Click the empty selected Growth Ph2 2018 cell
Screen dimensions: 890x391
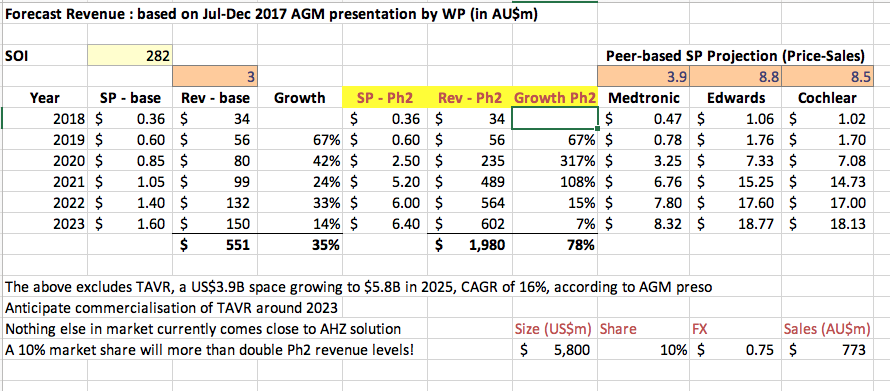[555, 119]
